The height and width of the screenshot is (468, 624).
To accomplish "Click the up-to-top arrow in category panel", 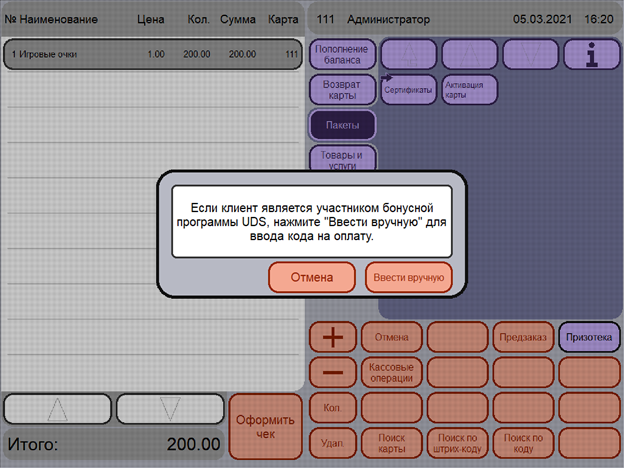I will point(409,54).
